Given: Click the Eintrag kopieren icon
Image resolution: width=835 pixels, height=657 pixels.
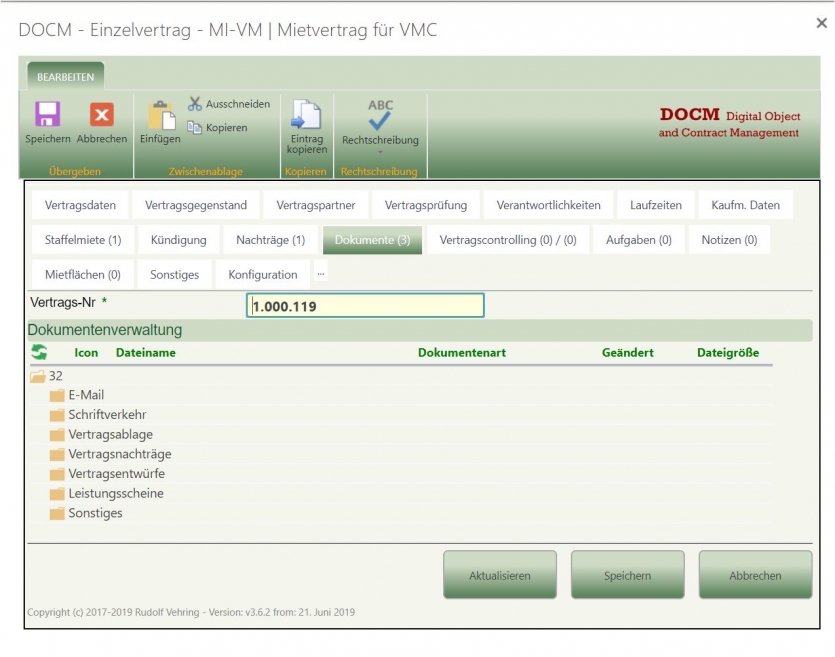Looking at the screenshot, I should pyautogui.click(x=306, y=114).
